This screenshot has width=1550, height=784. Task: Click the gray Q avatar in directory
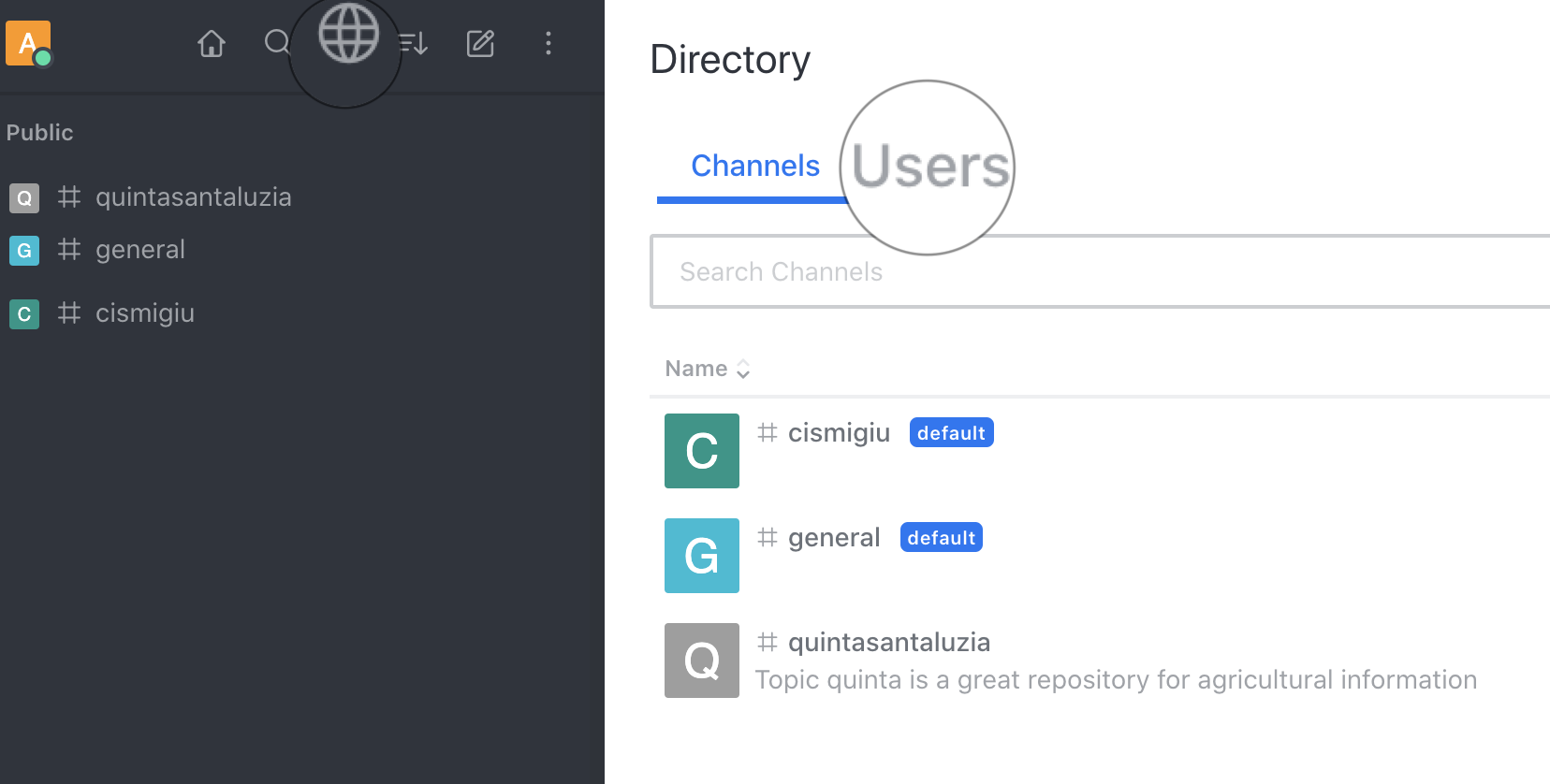(702, 661)
